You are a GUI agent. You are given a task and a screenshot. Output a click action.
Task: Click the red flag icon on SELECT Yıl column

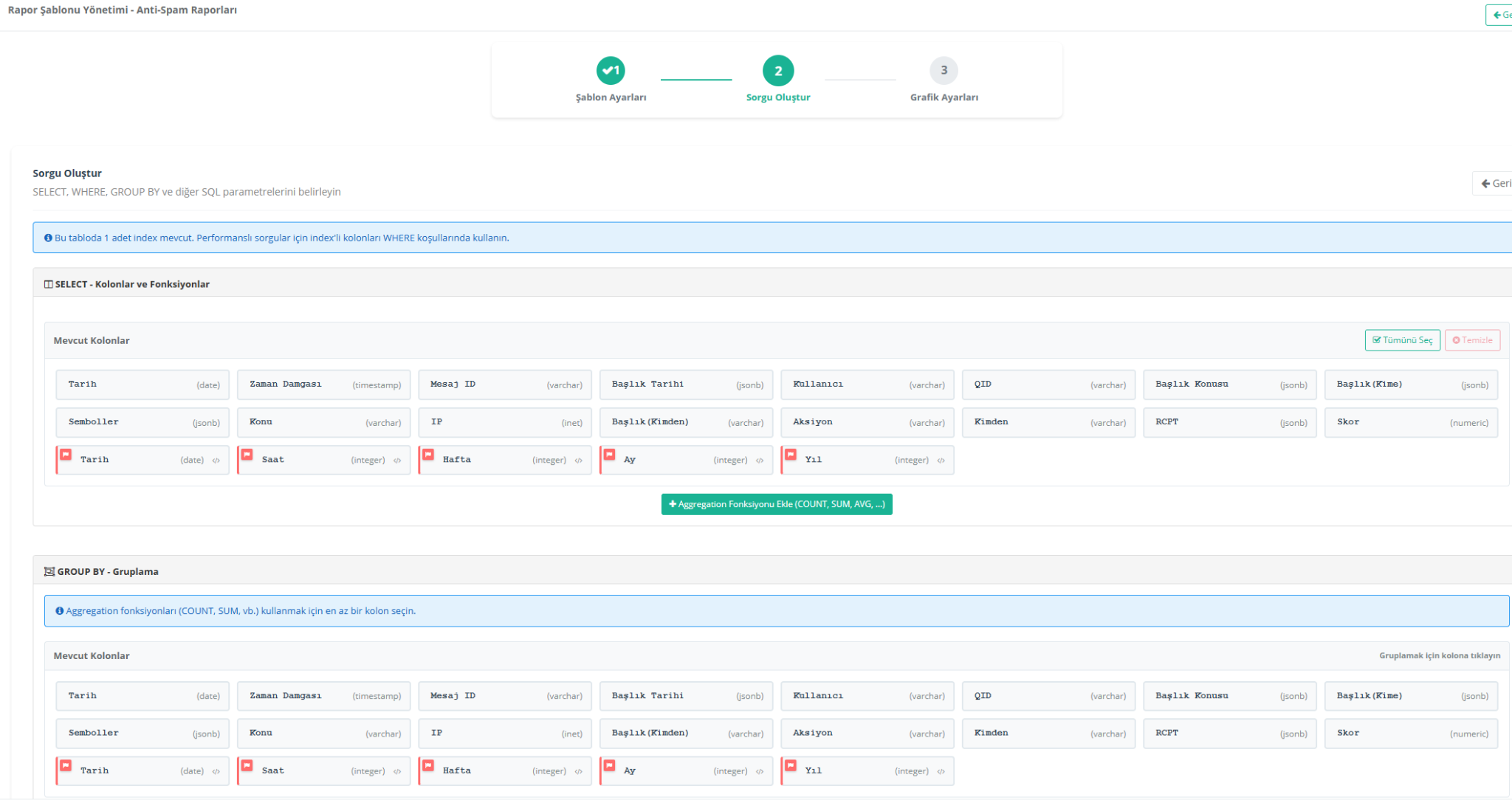pyautogui.click(x=791, y=455)
